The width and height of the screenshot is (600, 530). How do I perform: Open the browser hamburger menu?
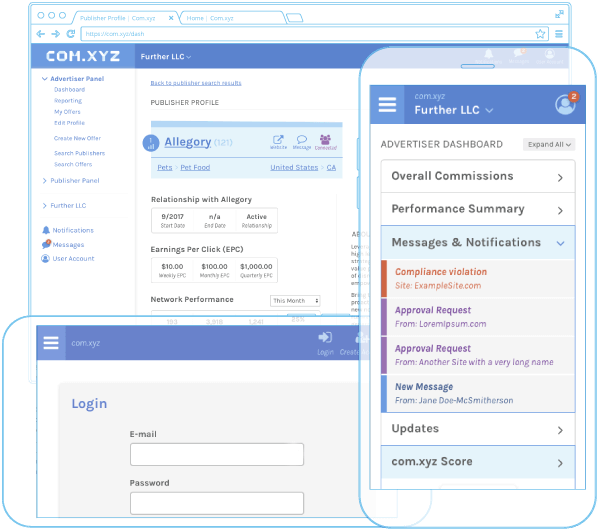coord(559,34)
